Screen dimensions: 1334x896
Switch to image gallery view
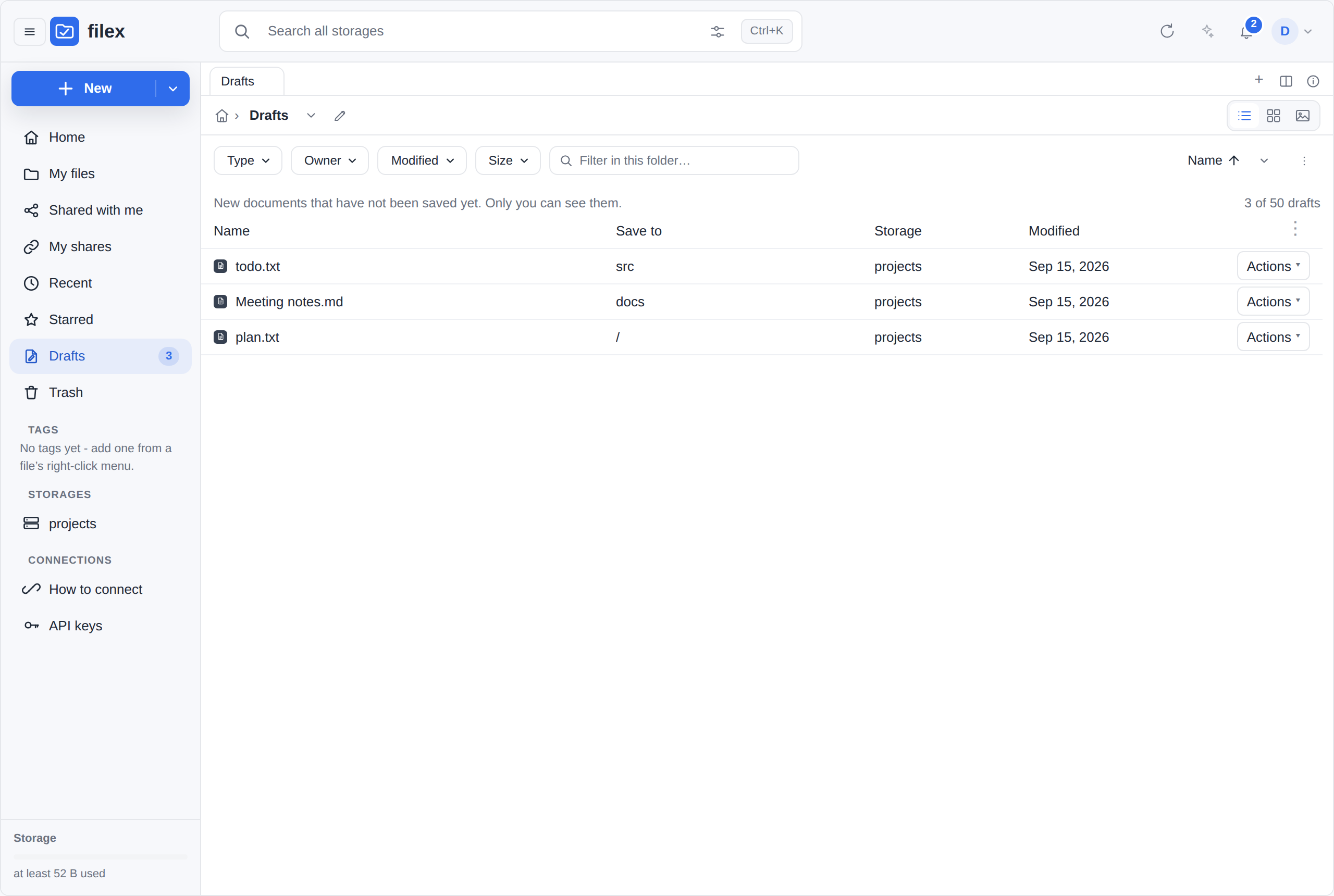(1303, 116)
